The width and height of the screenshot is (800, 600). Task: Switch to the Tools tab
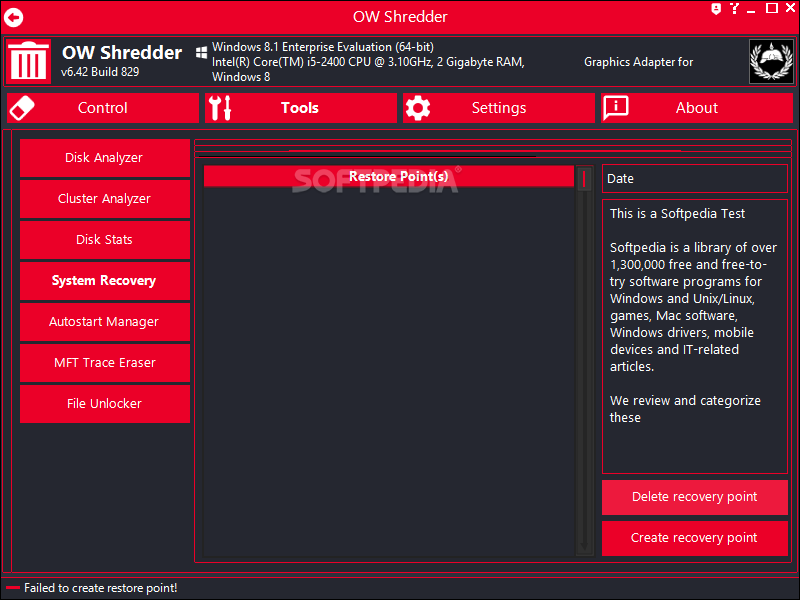[301, 108]
